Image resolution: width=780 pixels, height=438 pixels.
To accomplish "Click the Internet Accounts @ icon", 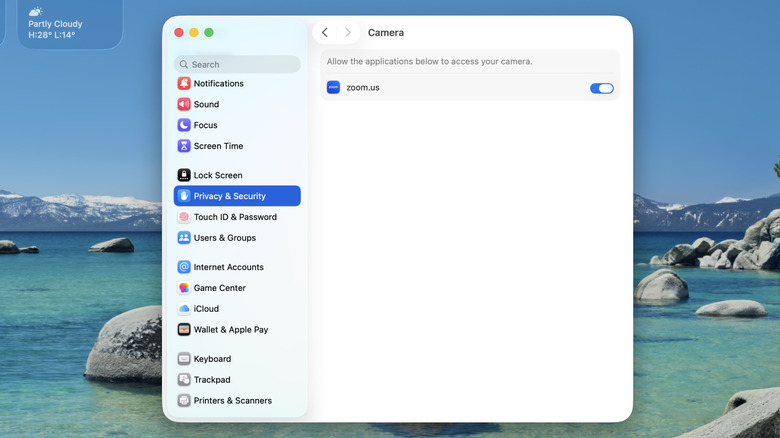I will point(184,267).
